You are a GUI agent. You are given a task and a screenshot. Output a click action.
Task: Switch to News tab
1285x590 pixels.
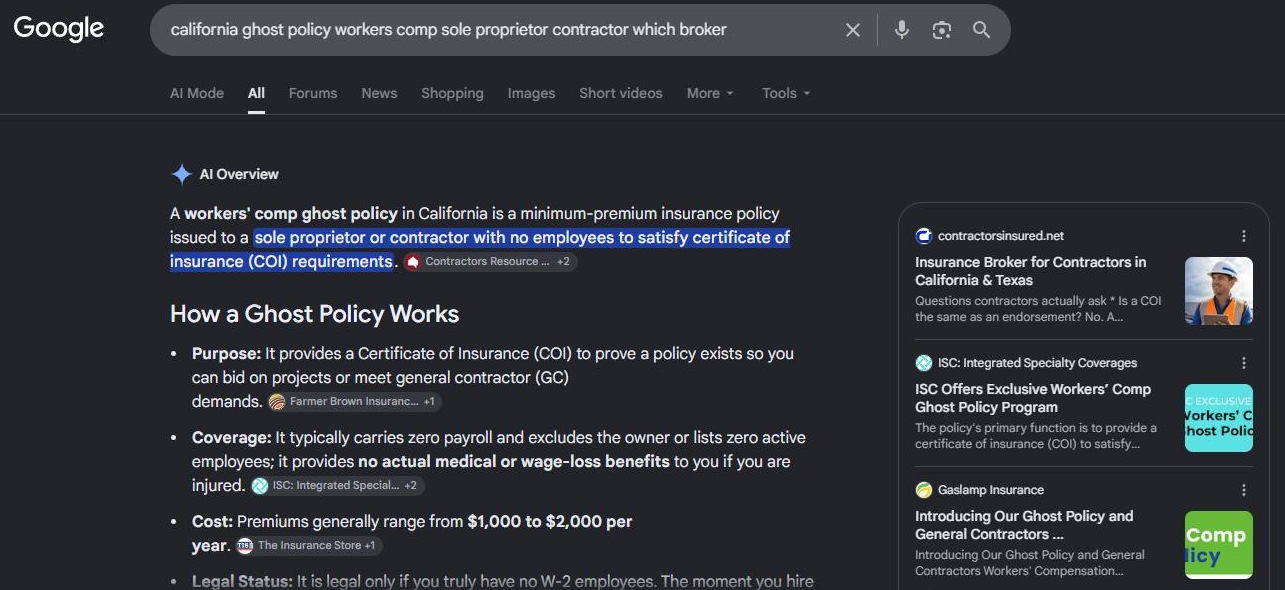[x=379, y=93]
